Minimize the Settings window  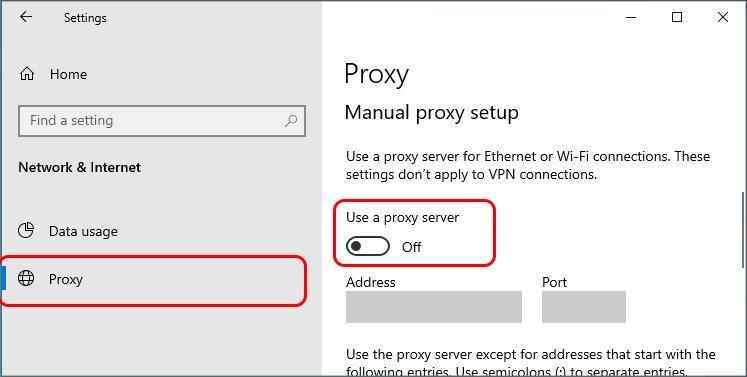click(631, 18)
